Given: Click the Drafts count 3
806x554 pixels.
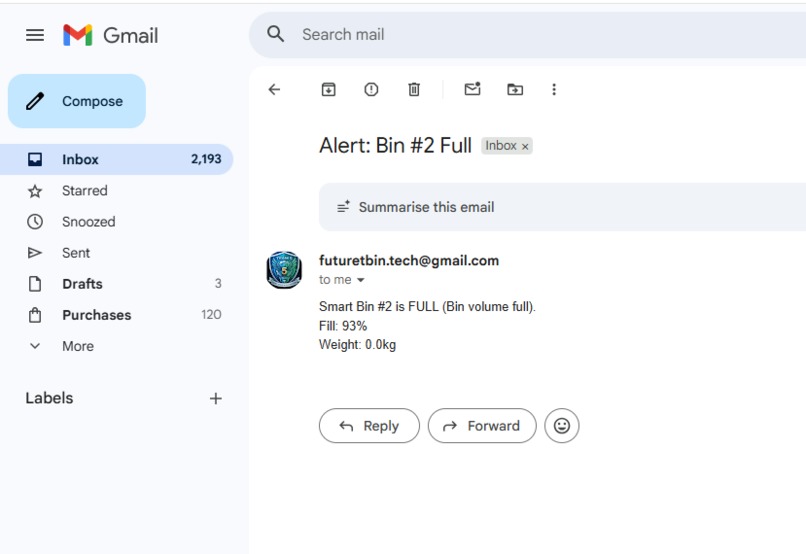Looking at the screenshot, I should pos(218,284).
